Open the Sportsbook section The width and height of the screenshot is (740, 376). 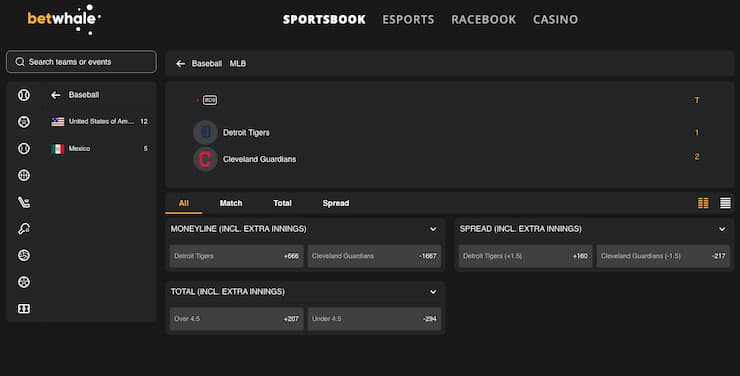(x=324, y=19)
